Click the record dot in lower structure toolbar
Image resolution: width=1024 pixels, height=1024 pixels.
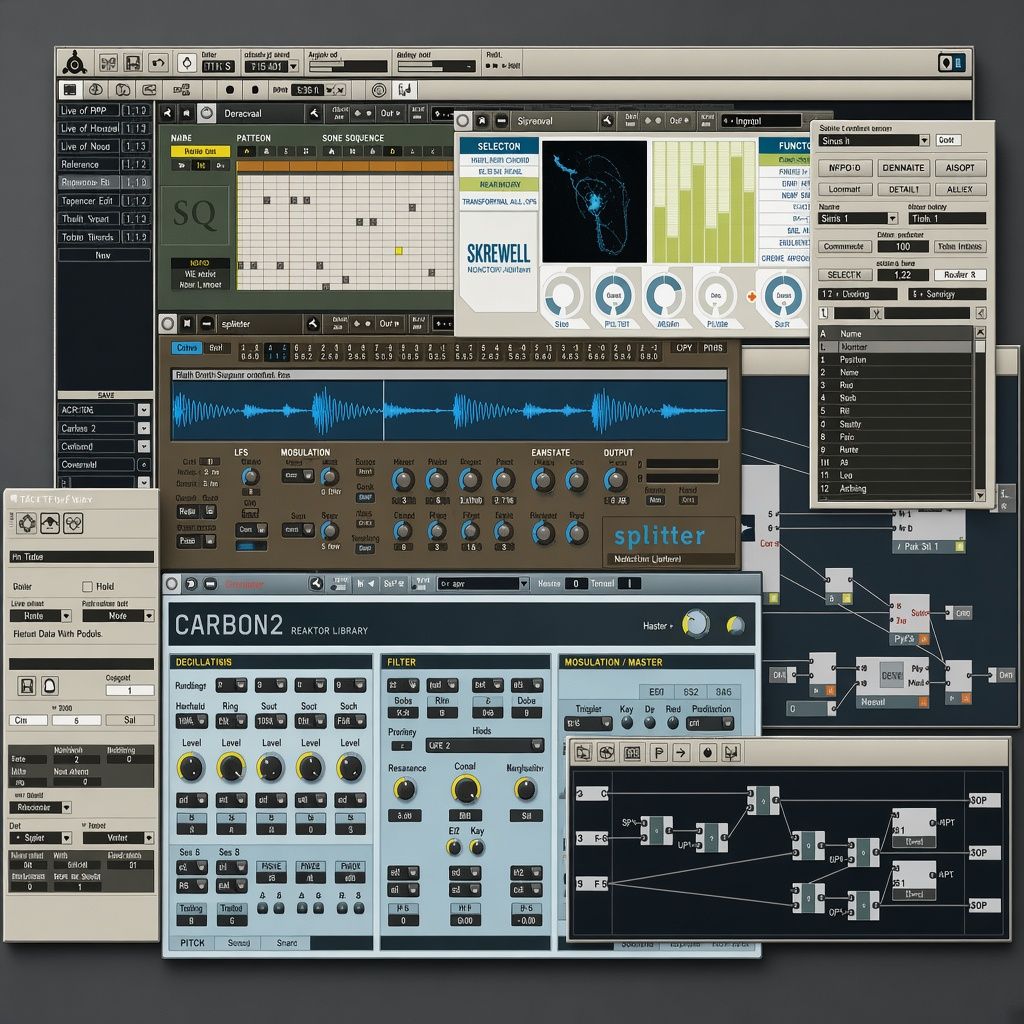click(x=708, y=753)
